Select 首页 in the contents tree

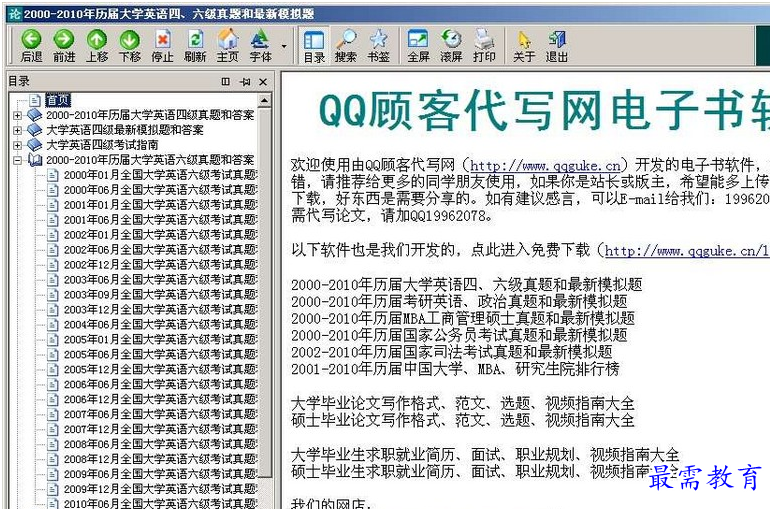click(58, 100)
